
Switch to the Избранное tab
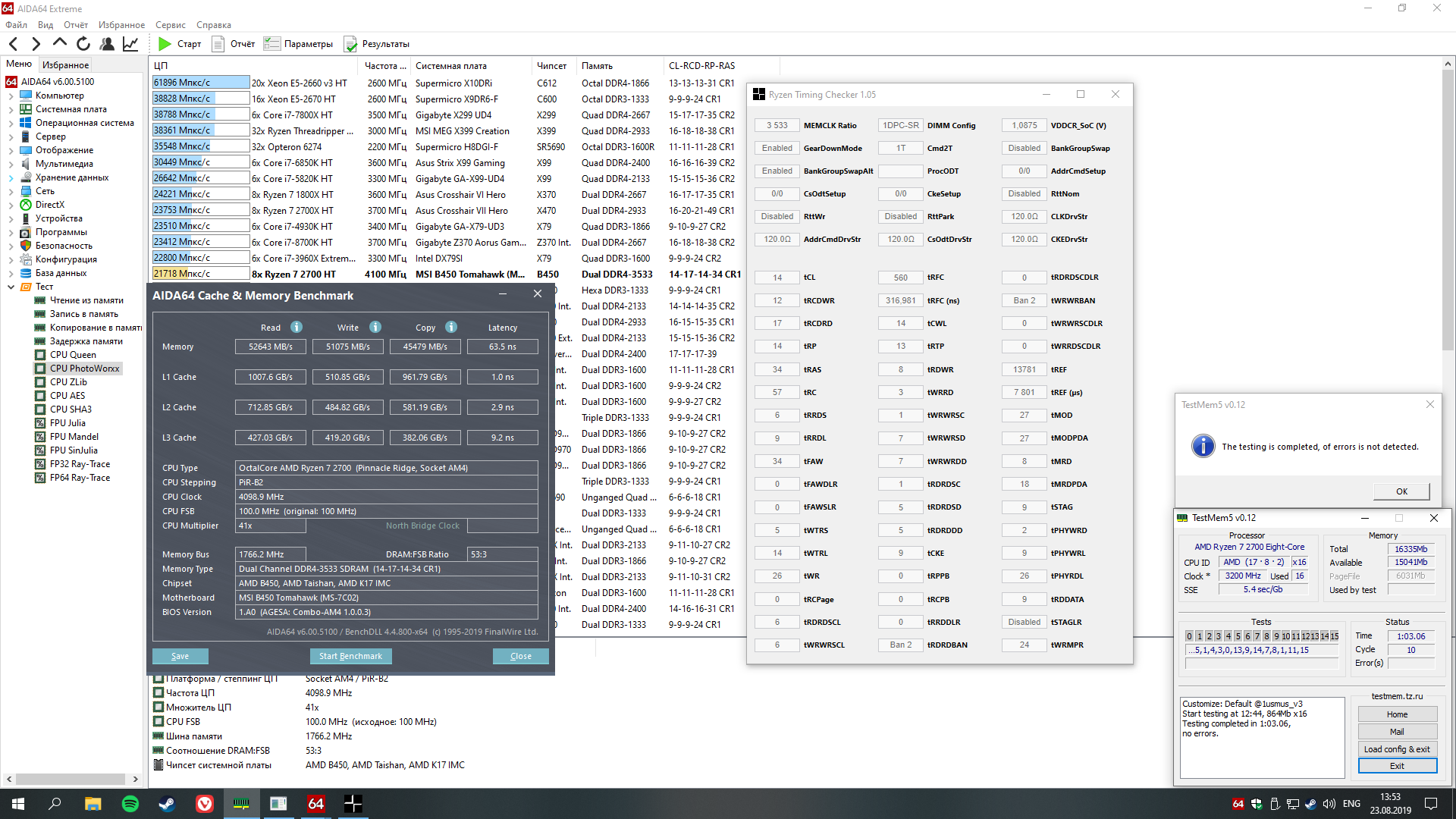coord(65,65)
